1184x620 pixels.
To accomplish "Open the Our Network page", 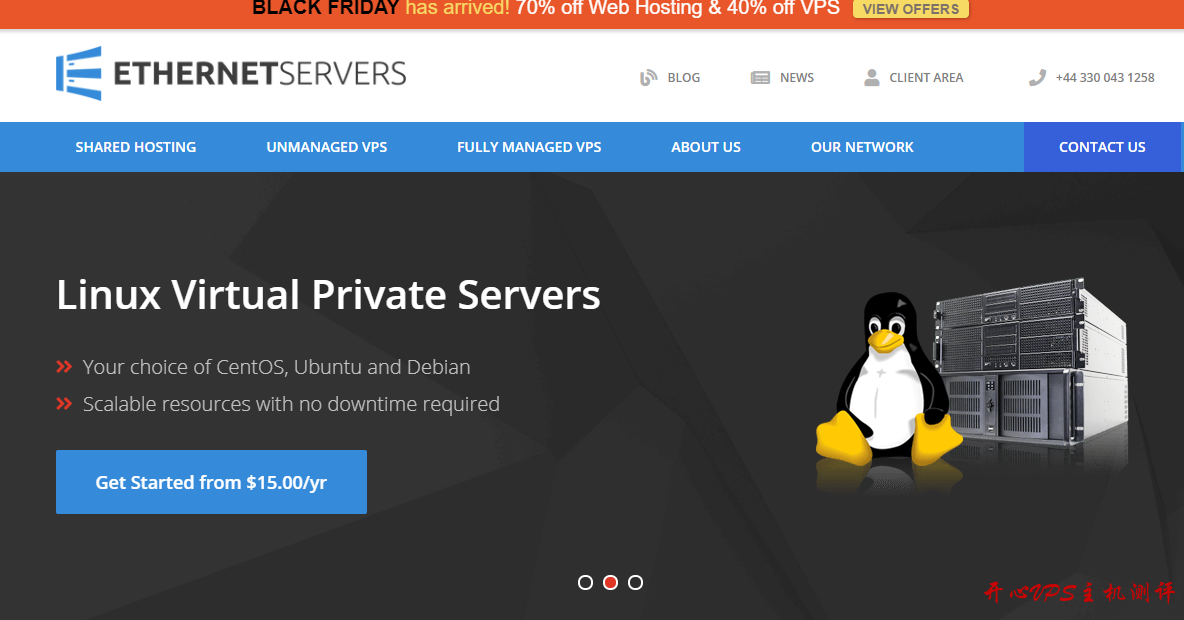I will pos(862,147).
